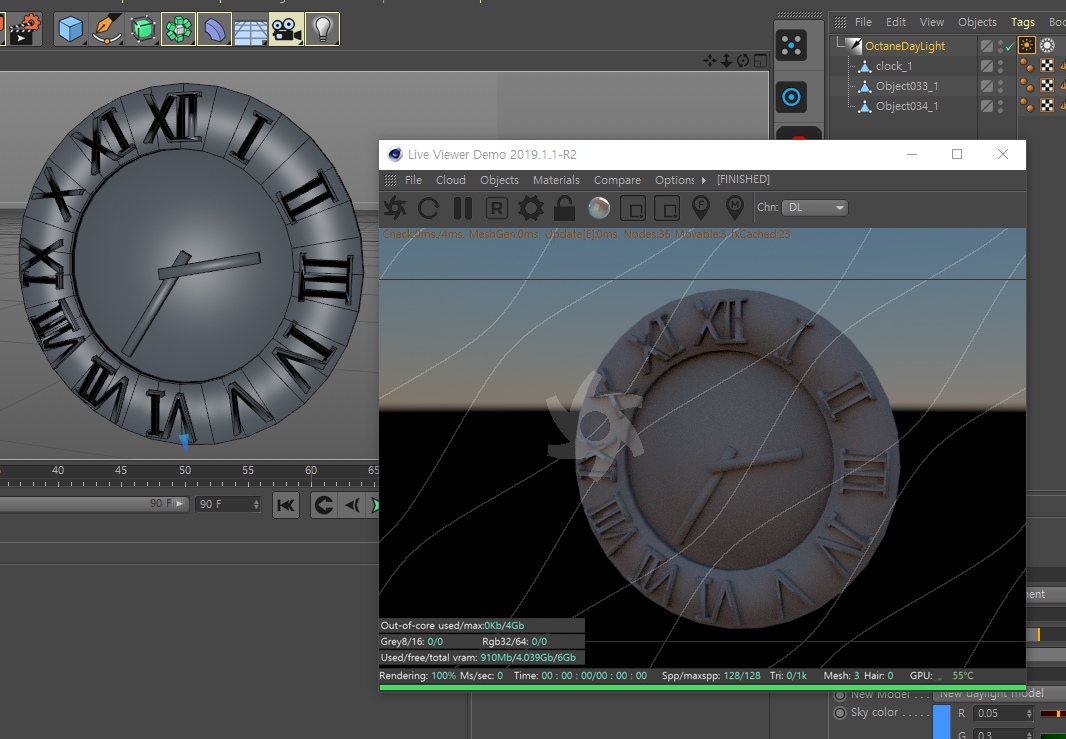Select the Spline Pen tool
1066x739 pixels.
click(x=107, y=29)
